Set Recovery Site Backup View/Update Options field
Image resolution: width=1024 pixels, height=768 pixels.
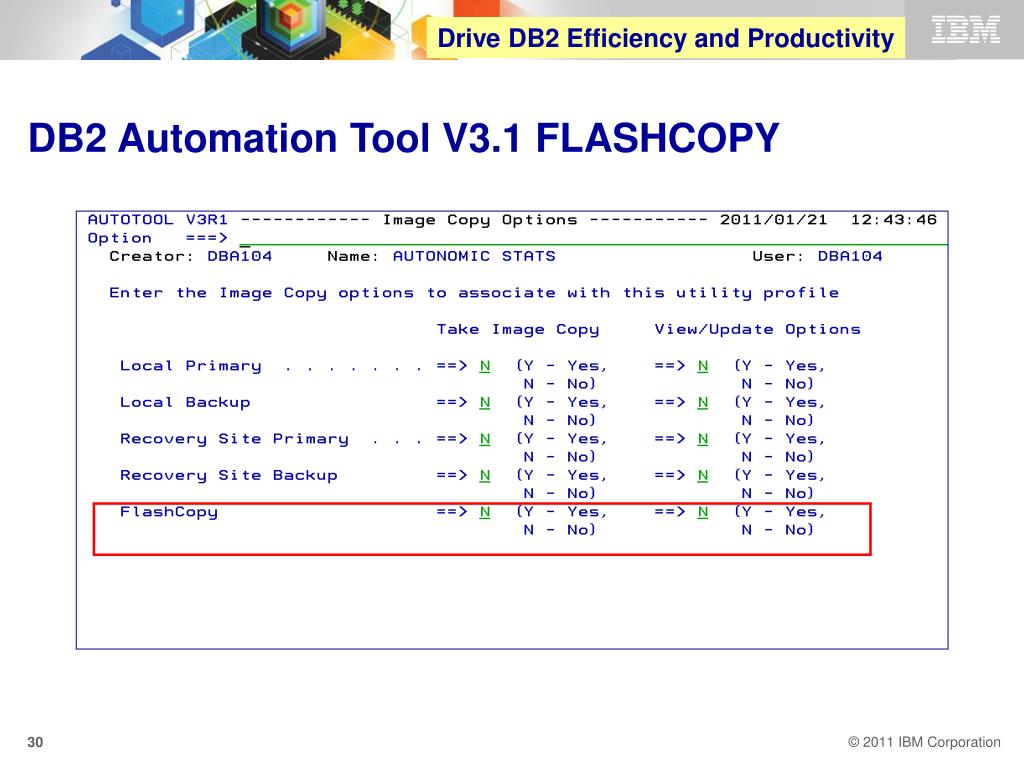coord(703,475)
